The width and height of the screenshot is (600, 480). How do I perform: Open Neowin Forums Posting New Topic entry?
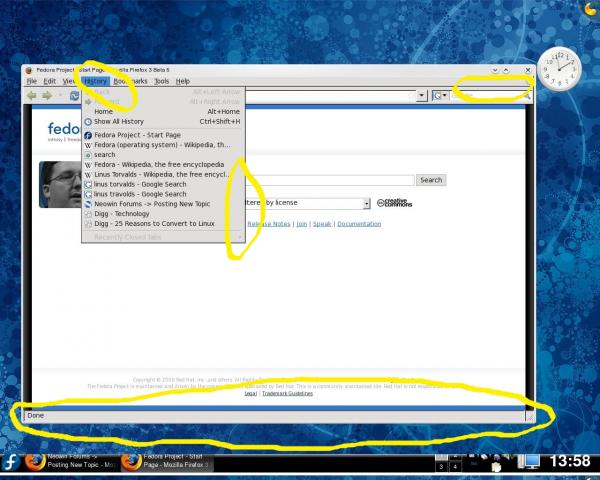point(163,204)
